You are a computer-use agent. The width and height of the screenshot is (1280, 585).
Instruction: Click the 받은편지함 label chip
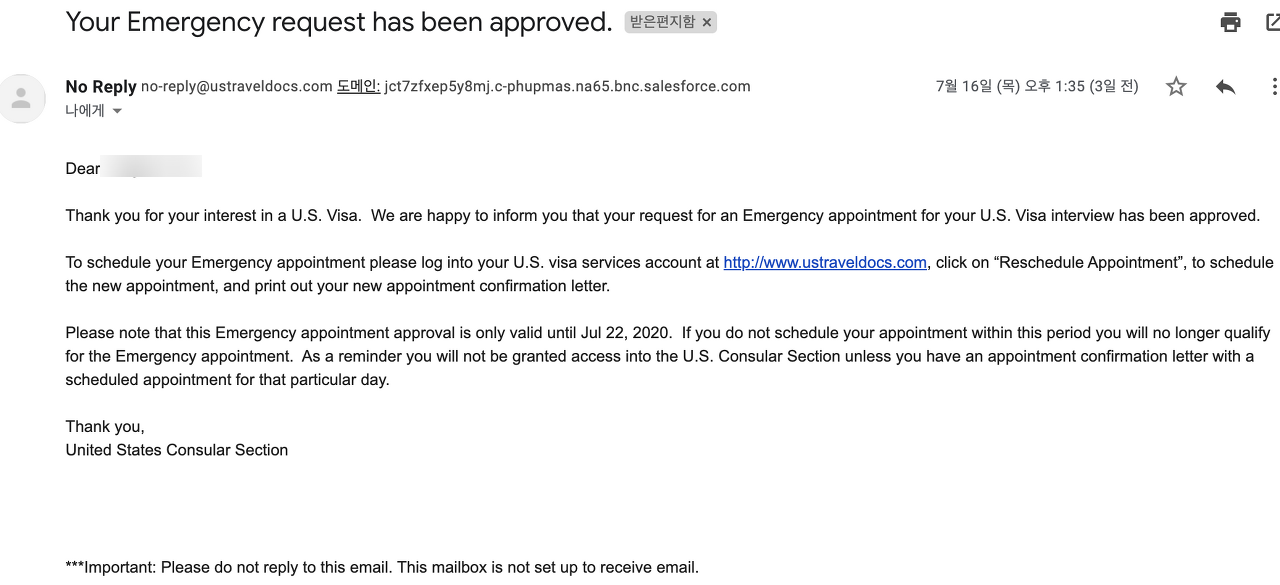point(662,22)
